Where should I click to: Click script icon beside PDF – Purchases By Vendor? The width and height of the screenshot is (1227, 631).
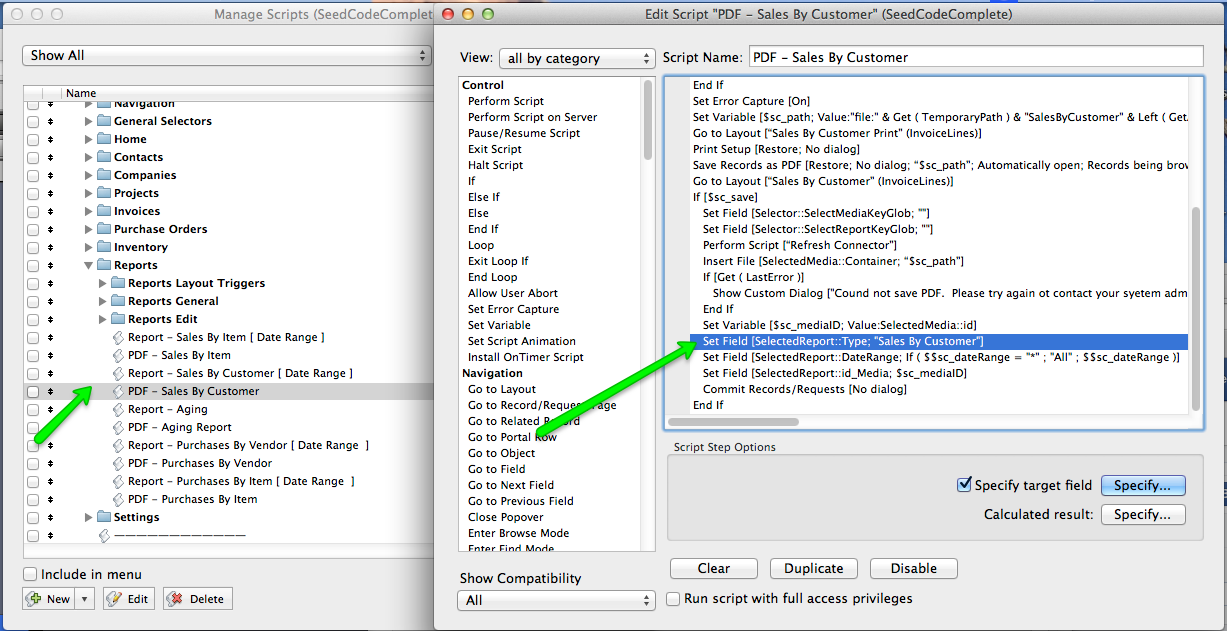point(118,463)
